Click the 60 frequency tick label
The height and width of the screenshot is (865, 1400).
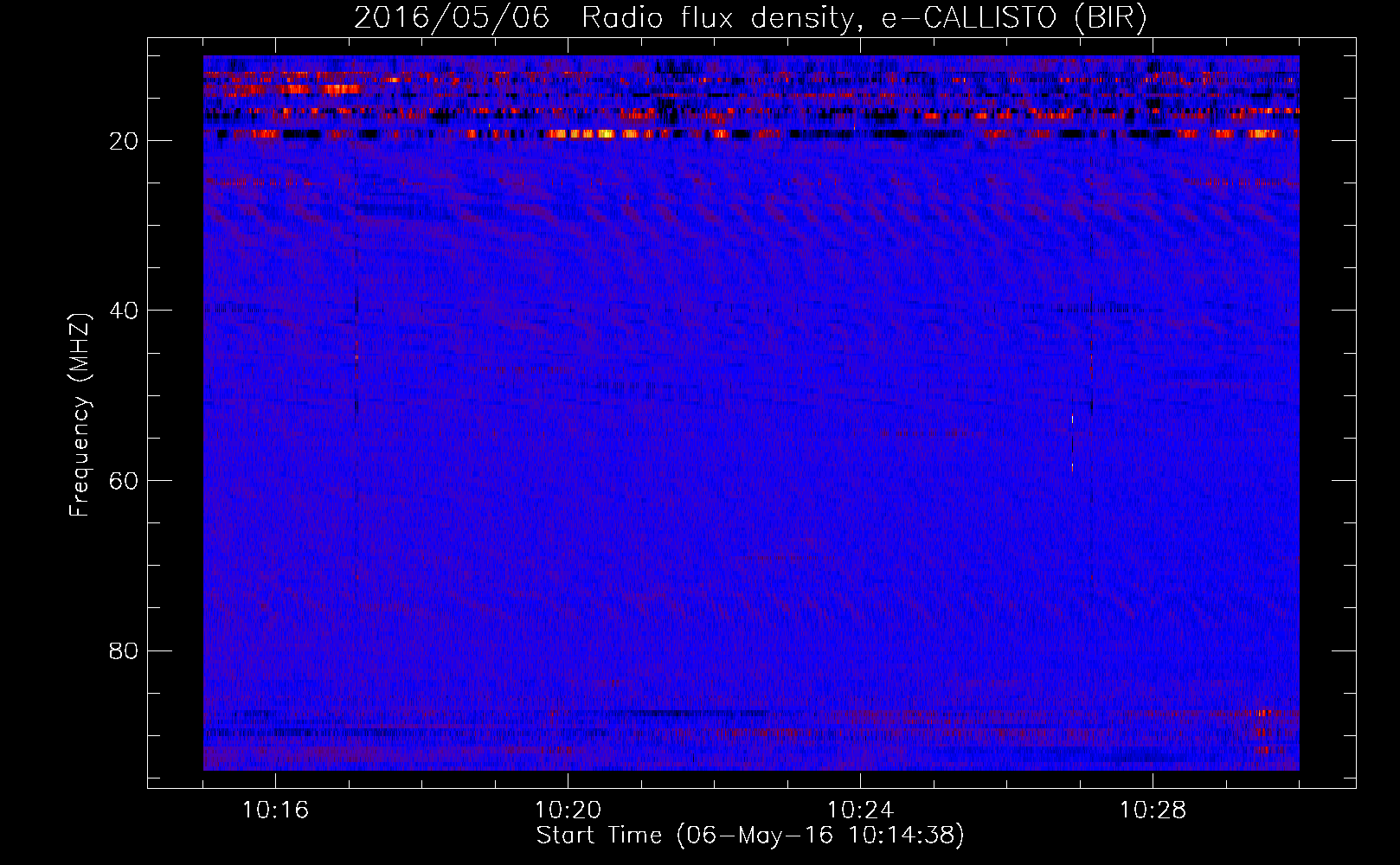click(x=125, y=481)
